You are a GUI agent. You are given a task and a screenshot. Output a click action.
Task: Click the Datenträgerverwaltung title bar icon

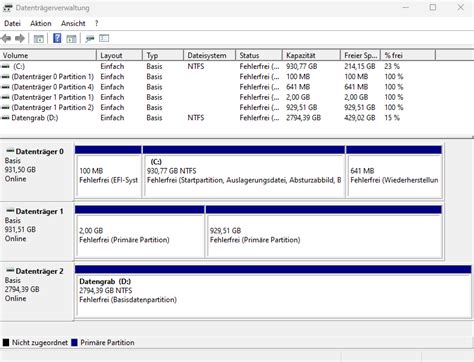(7, 7)
